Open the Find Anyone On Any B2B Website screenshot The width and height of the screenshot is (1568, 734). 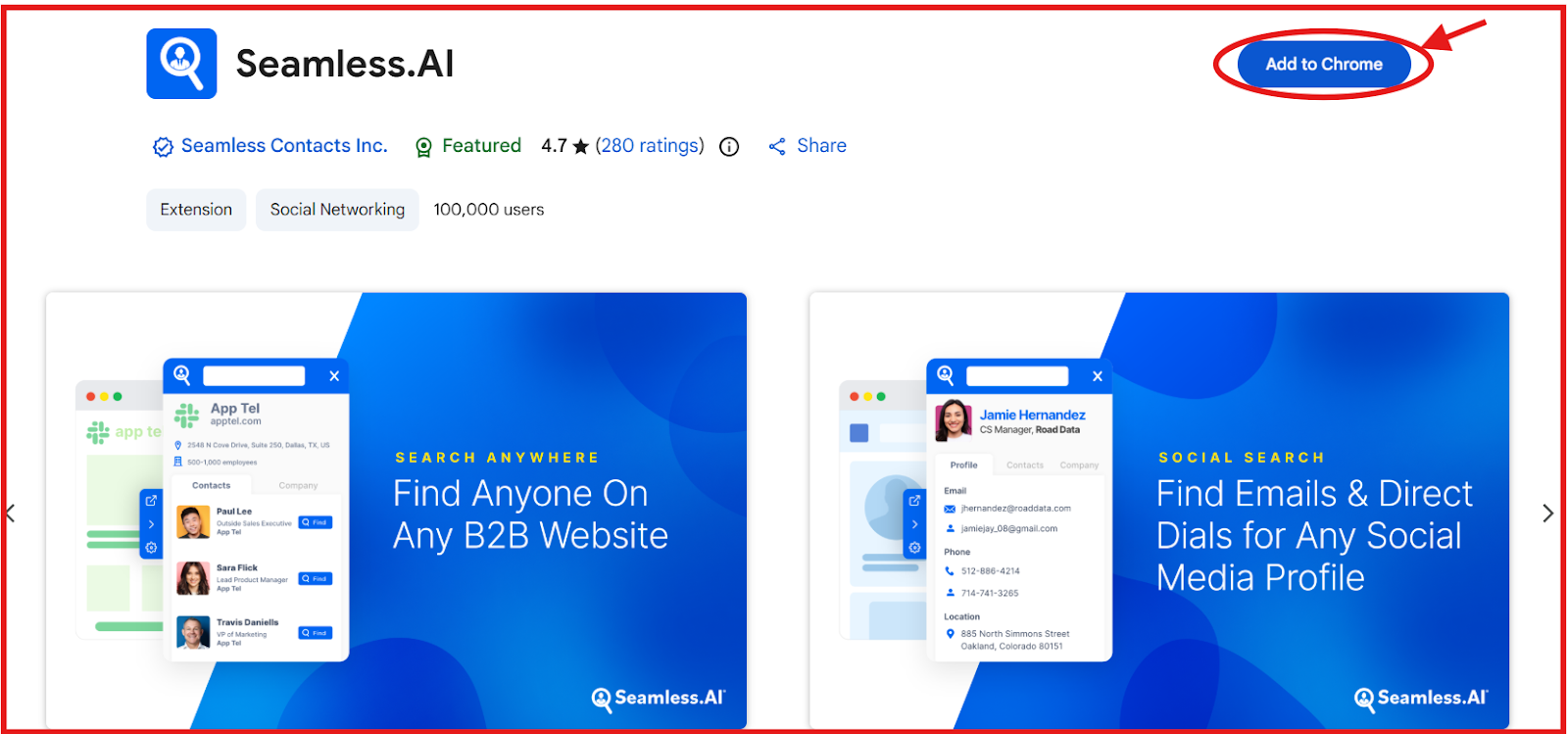[x=396, y=511]
